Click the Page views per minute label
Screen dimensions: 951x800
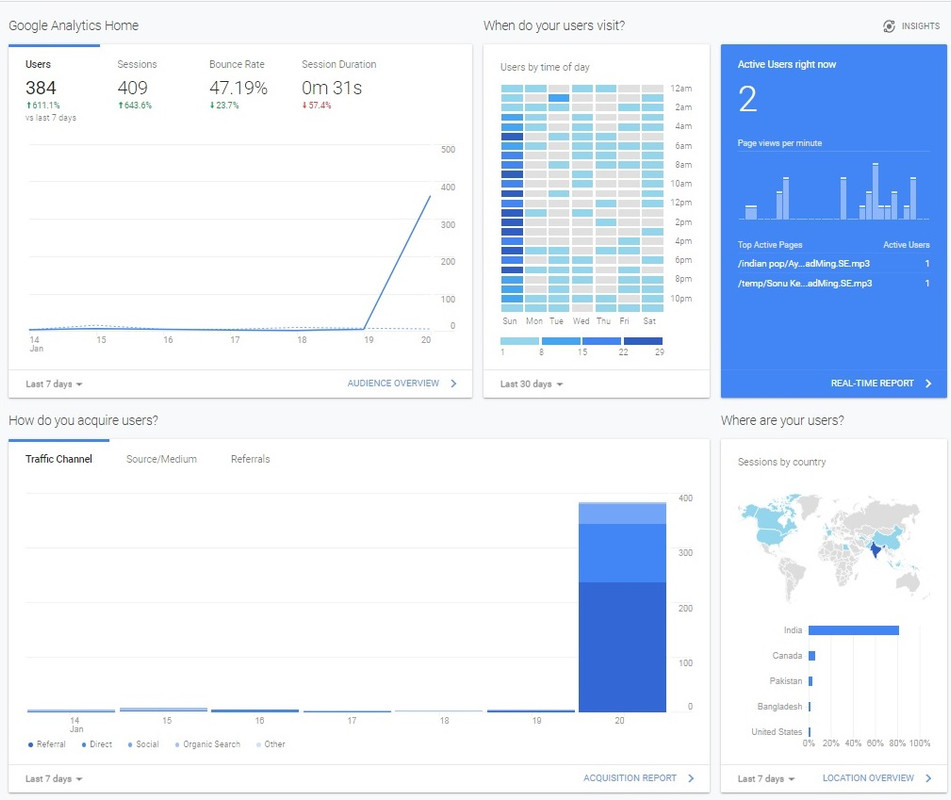pyautogui.click(x=780, y=143)
